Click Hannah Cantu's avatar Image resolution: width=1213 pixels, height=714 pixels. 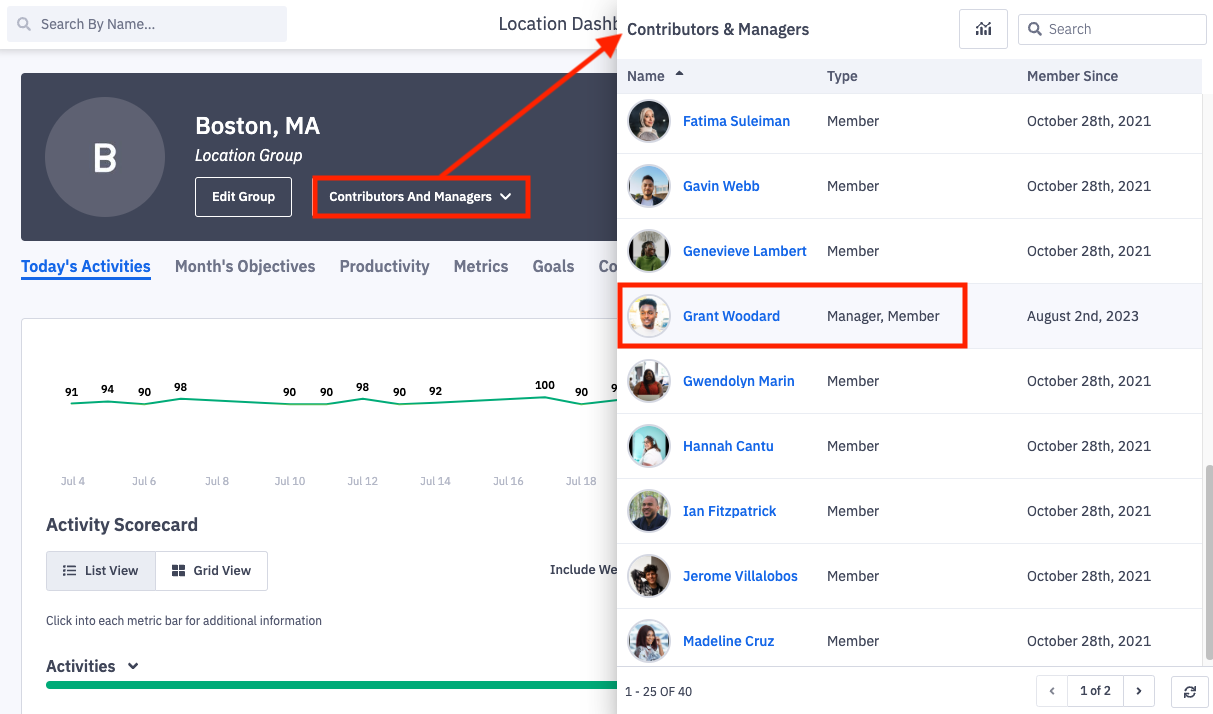[649, 446]
